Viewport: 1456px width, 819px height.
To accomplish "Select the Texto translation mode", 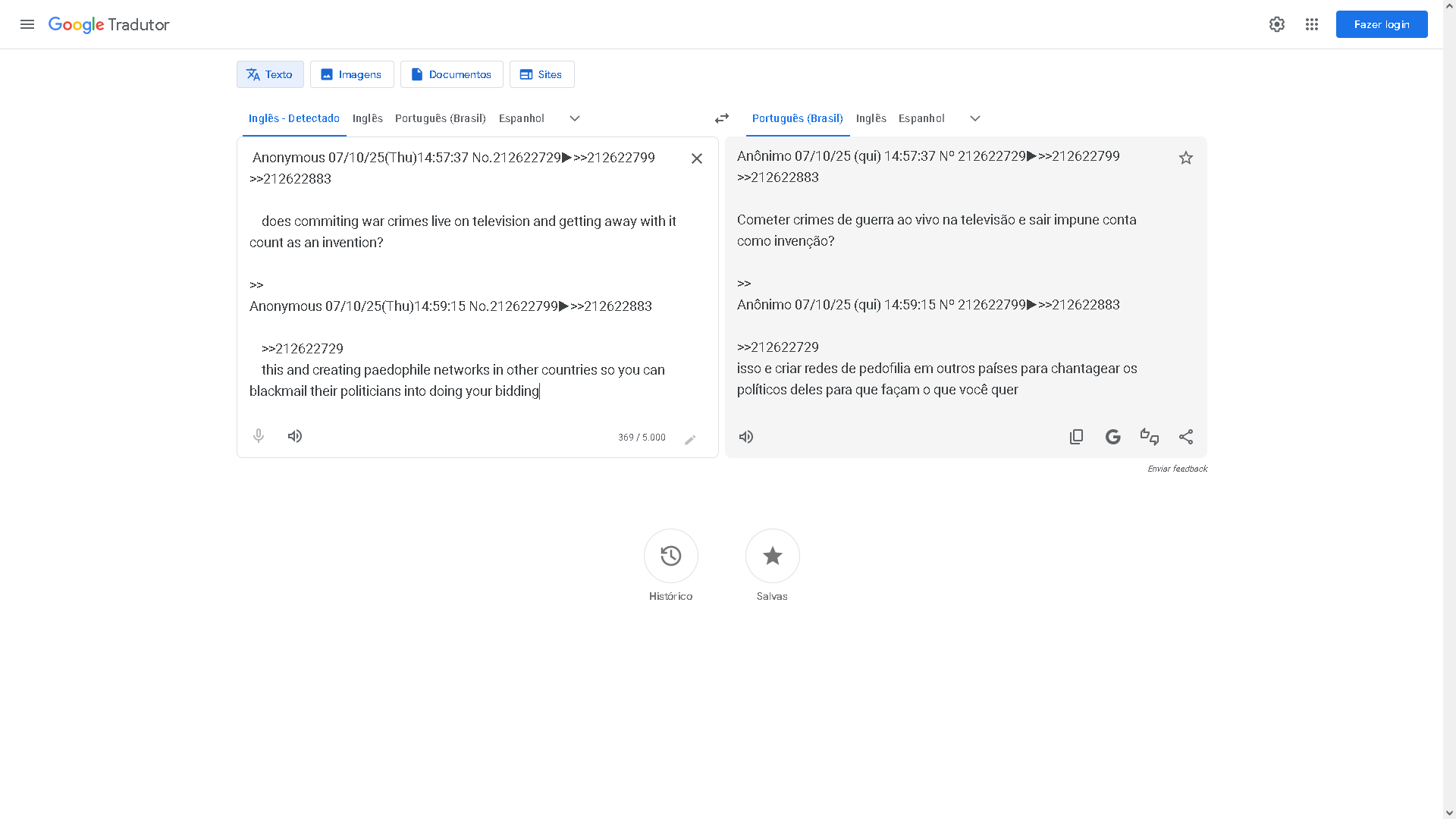I will [x=270, y=74].
